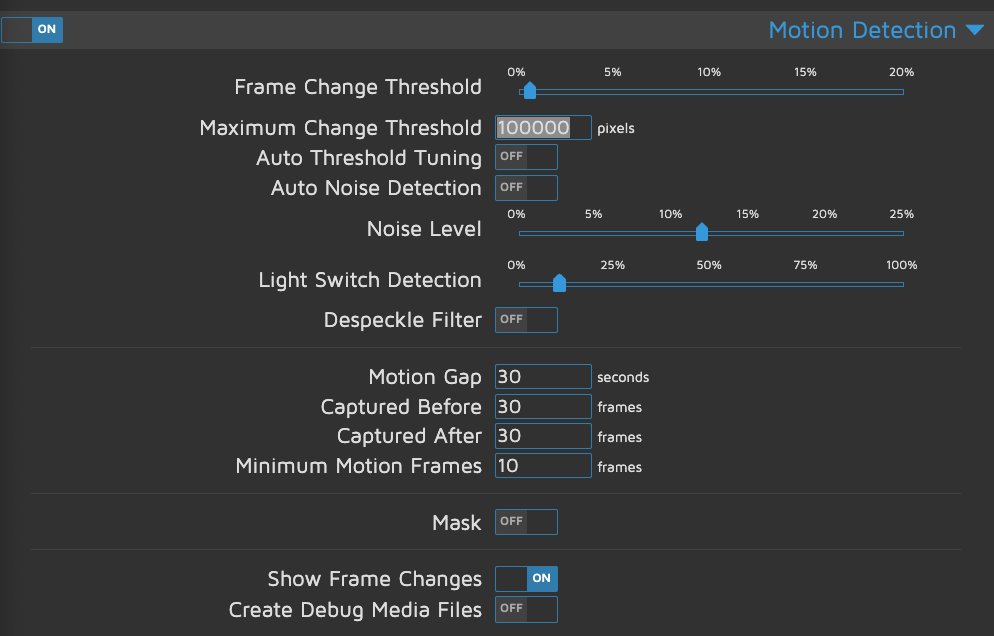This screenshot has height=636, width=994.
Task: Click the Frame Change Threshold slider handle
Action: [530, 91]
